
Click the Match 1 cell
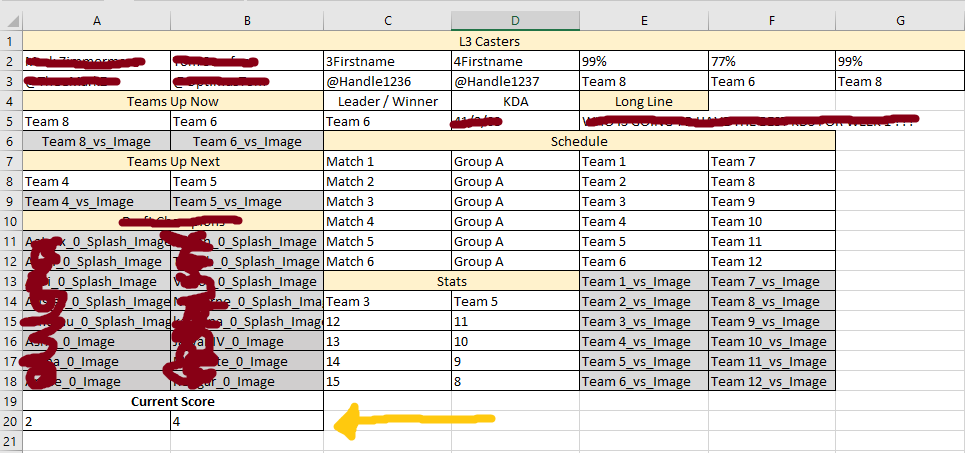coord(387,161)
